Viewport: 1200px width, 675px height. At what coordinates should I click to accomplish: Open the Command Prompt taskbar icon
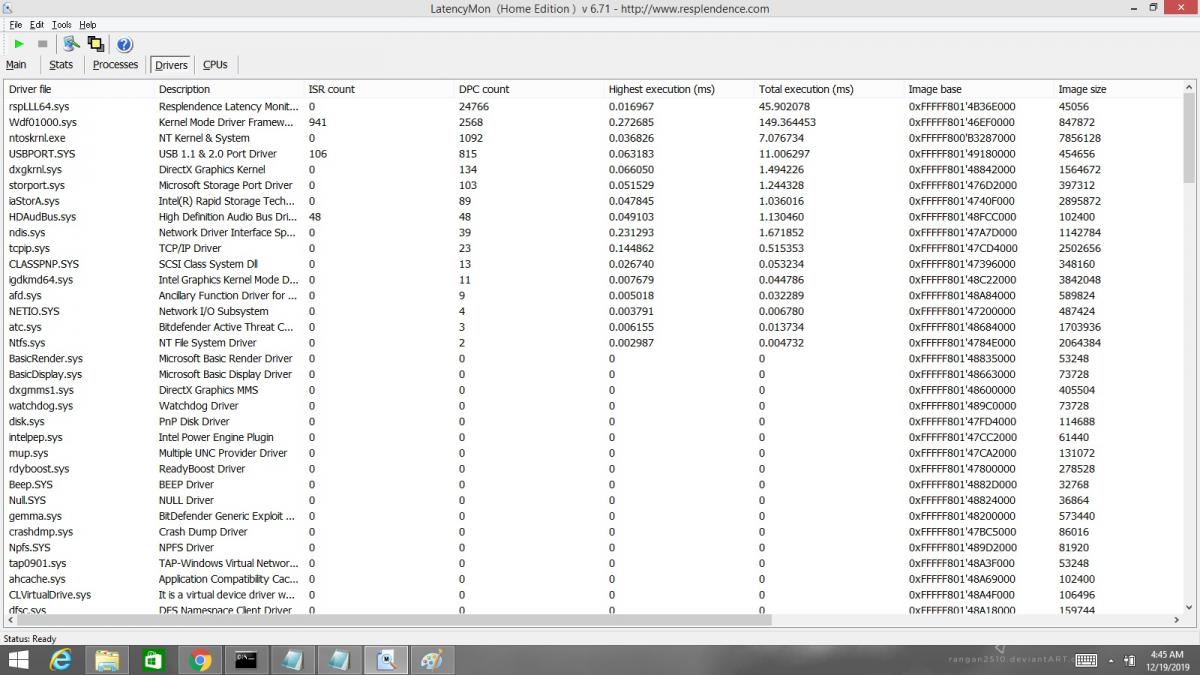(246, 660)
